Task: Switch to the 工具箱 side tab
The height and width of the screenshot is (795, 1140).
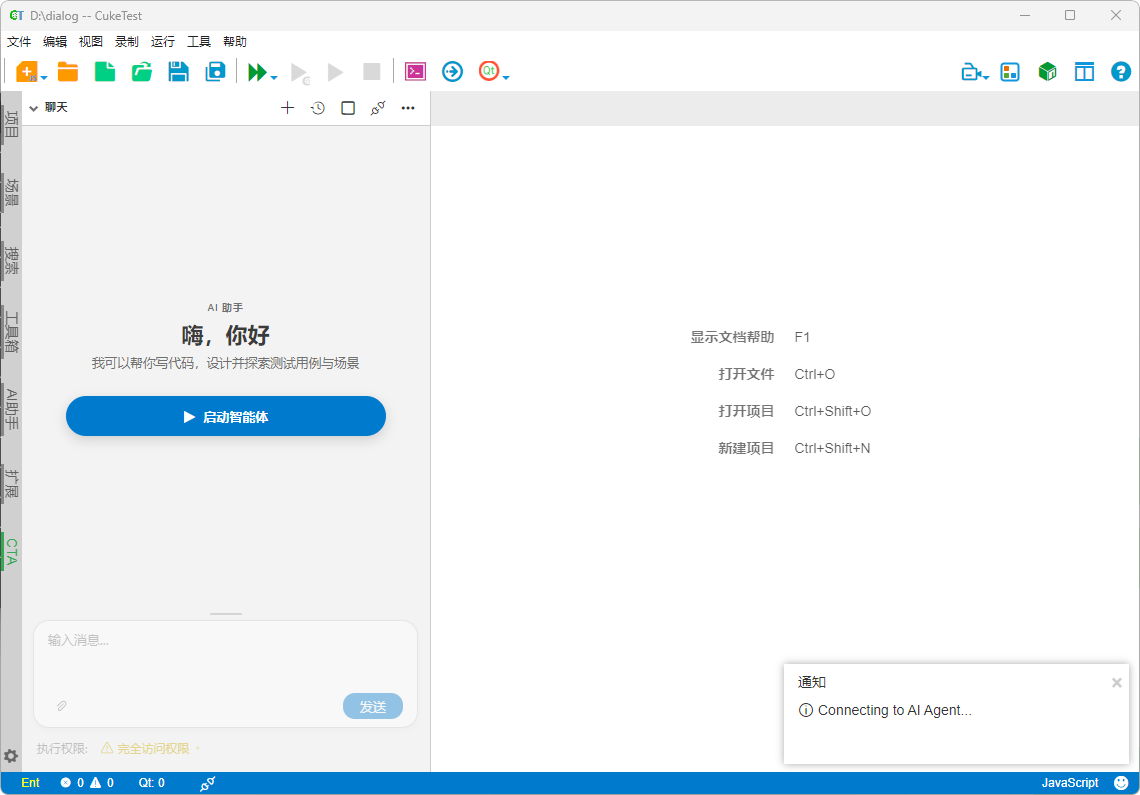Action: tap(11, 331)
